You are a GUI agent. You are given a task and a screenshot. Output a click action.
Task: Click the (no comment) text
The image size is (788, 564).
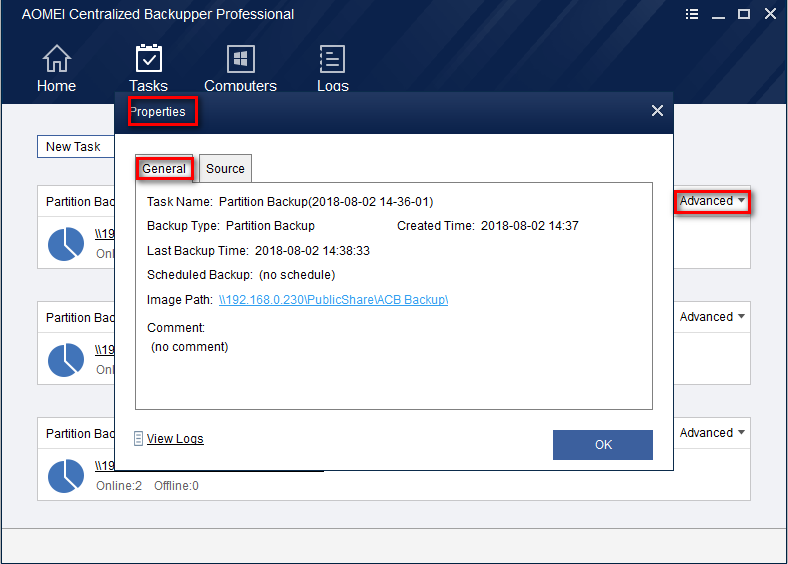click(189, 347)
